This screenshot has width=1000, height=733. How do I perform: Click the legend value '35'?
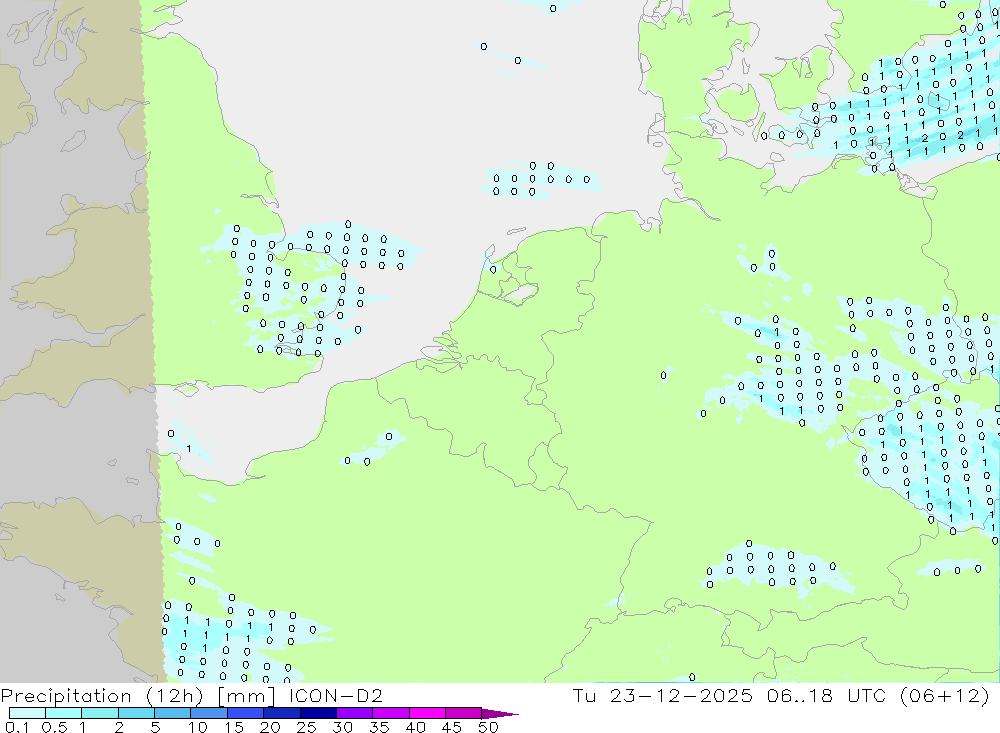379,727
